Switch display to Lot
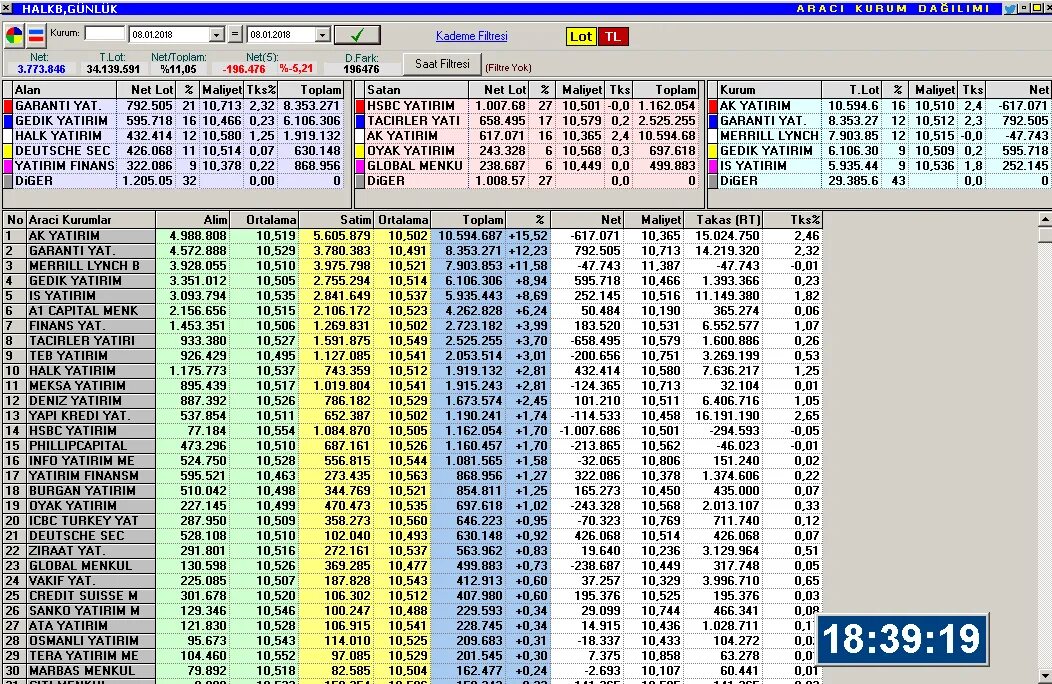This screenshot has width=1052, height=684. click(x=581, y=36)
